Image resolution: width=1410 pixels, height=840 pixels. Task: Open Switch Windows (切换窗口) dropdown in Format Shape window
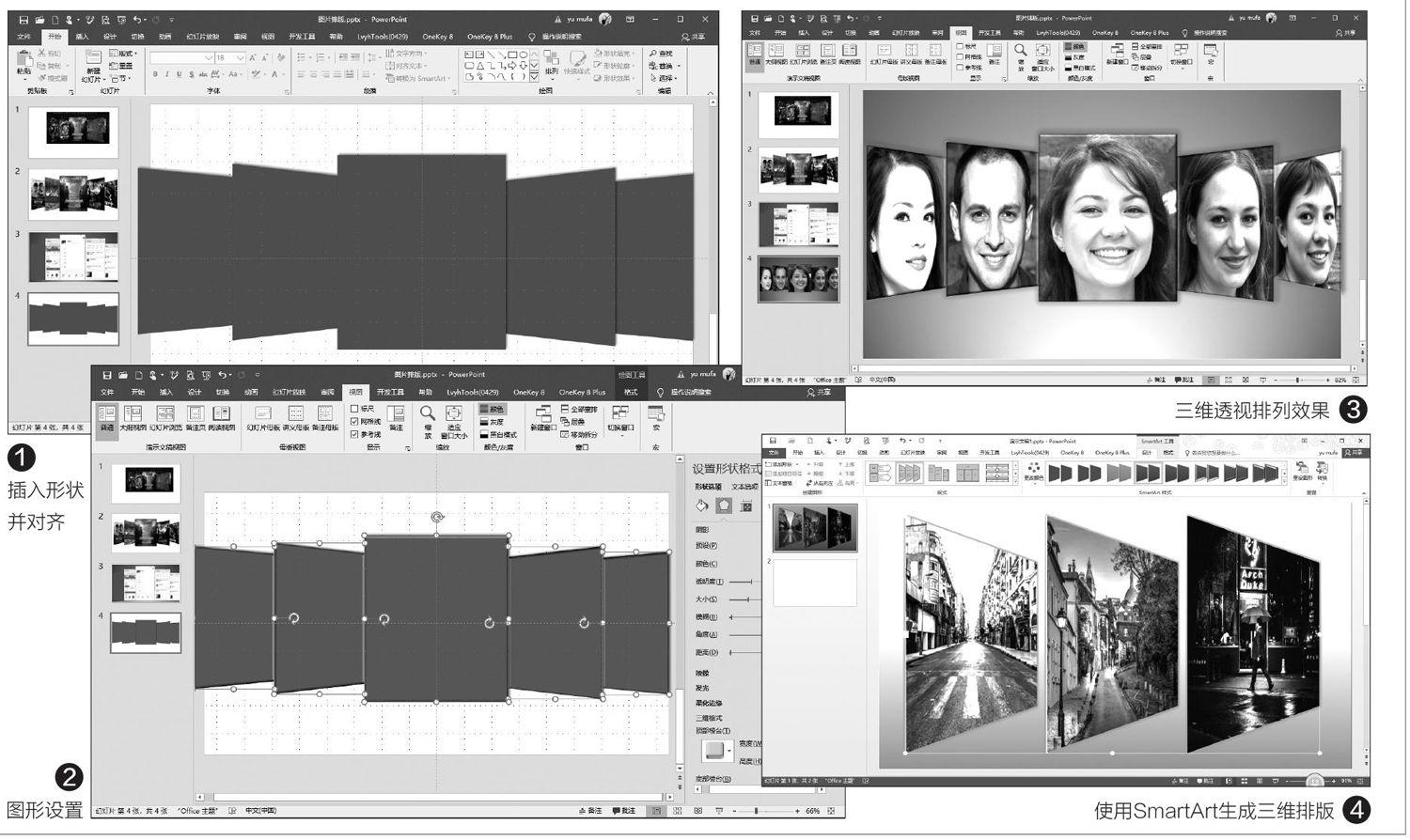620,420
